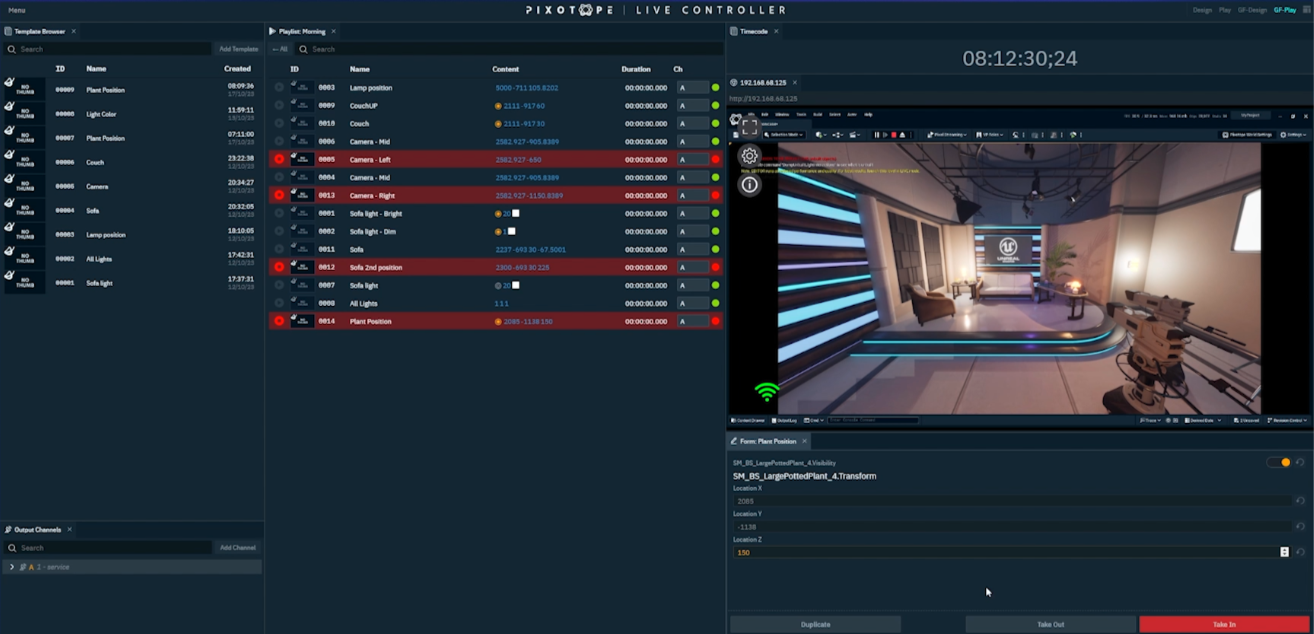Open channel dropdown for Sofa 2nd position row
This screenshot has width=1314, height=634.
[x=692, y=268]
